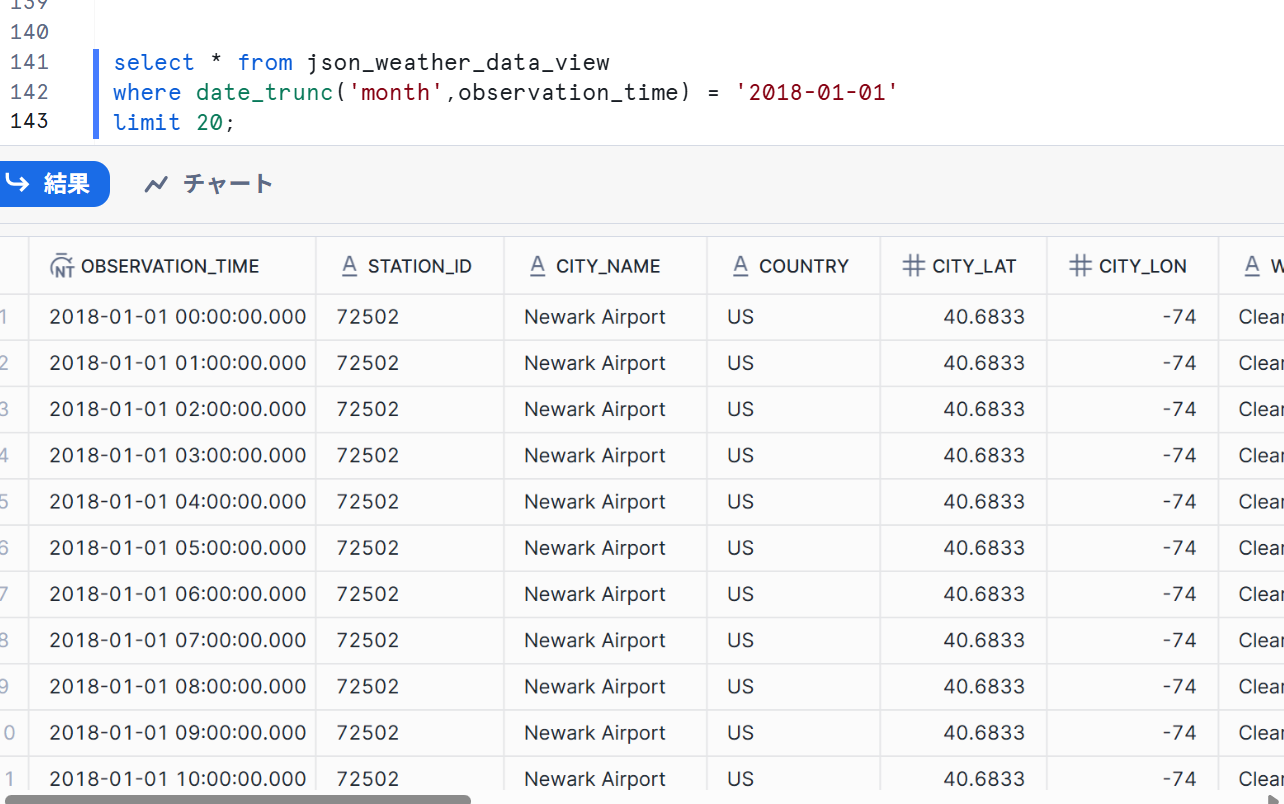Image resolution: width=1284 pixels, height=804 pixels.
Task: Click row number 8 in results grid
Action: [5, 640]
